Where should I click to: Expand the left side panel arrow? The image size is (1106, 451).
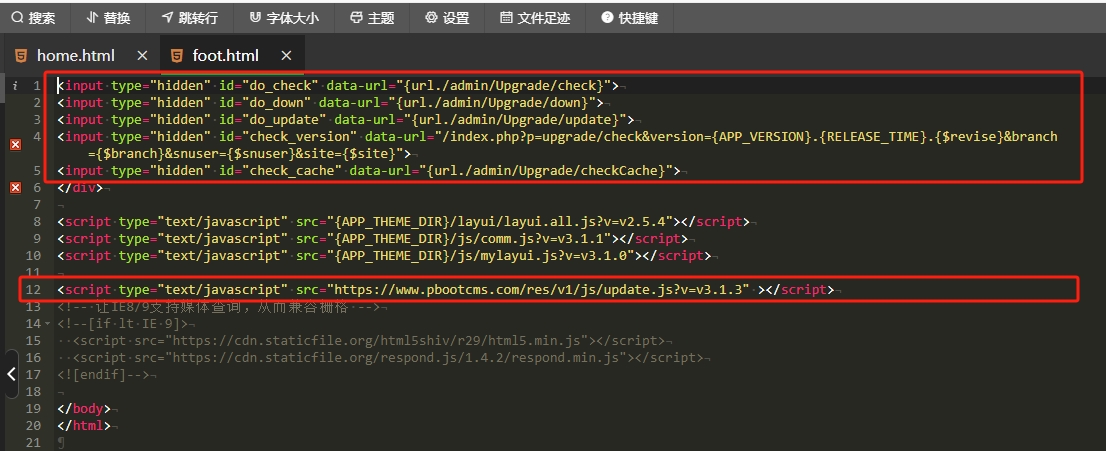11,373
